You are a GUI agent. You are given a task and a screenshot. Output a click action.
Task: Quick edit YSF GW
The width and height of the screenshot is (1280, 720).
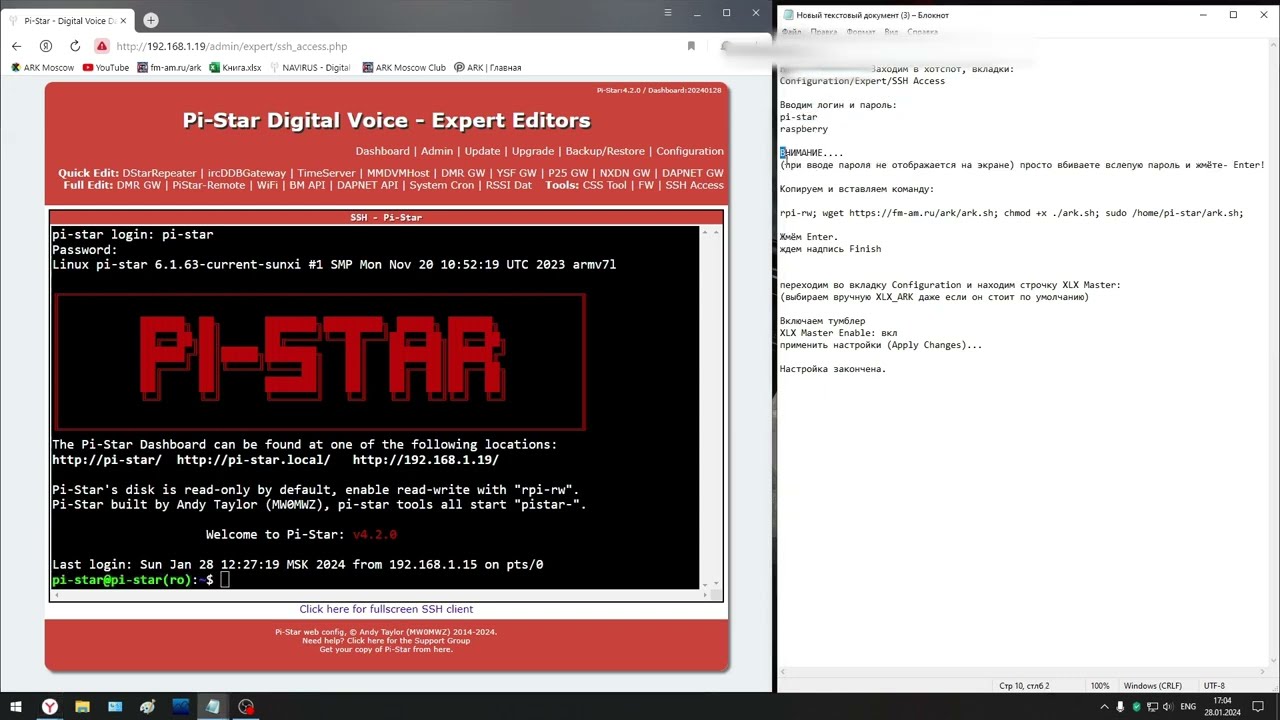[x=517, y=173]
